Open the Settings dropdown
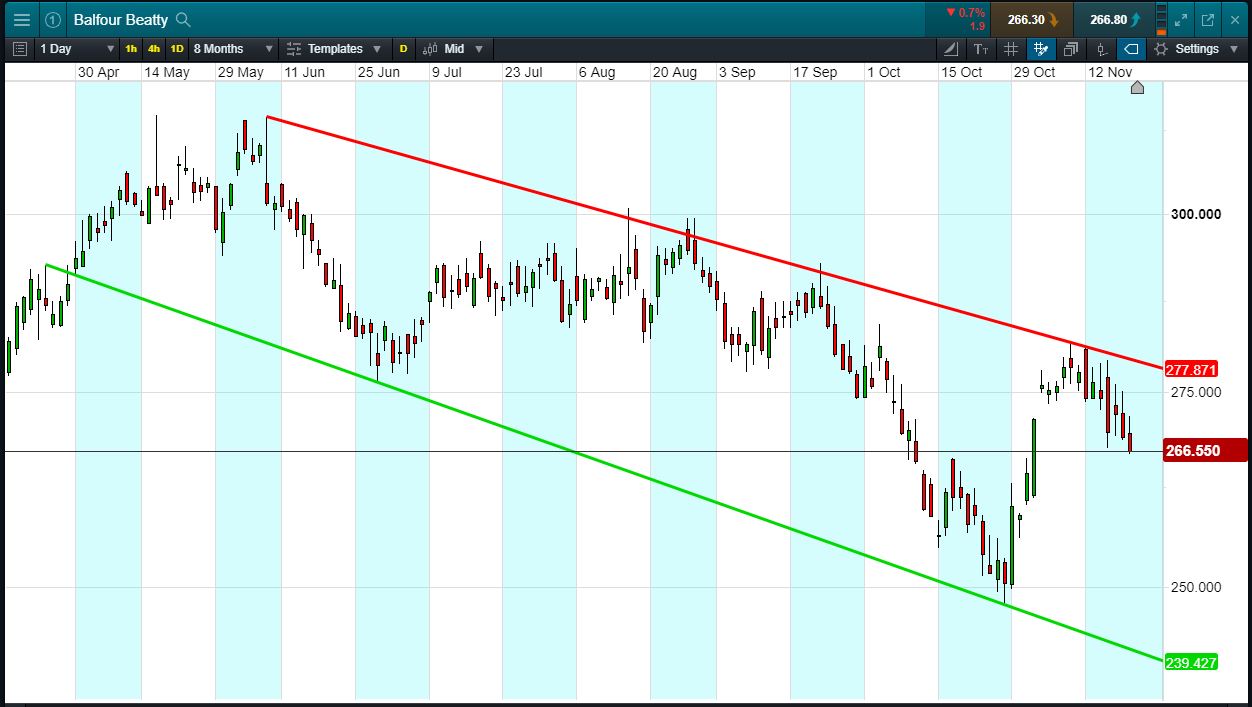This screenshot has height=707, width=1252. [1195, 48]
